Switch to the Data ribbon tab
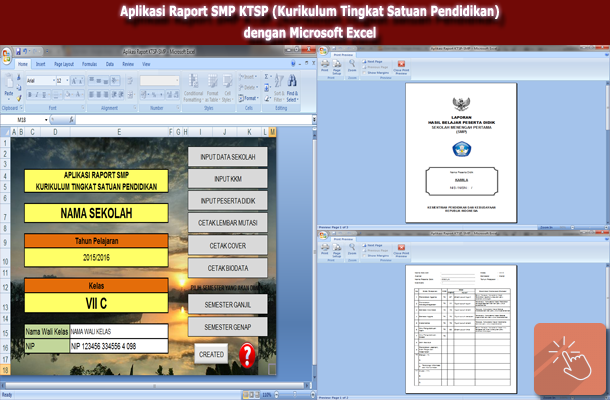The width and height of the screenshot is (610, 400). 110,64
